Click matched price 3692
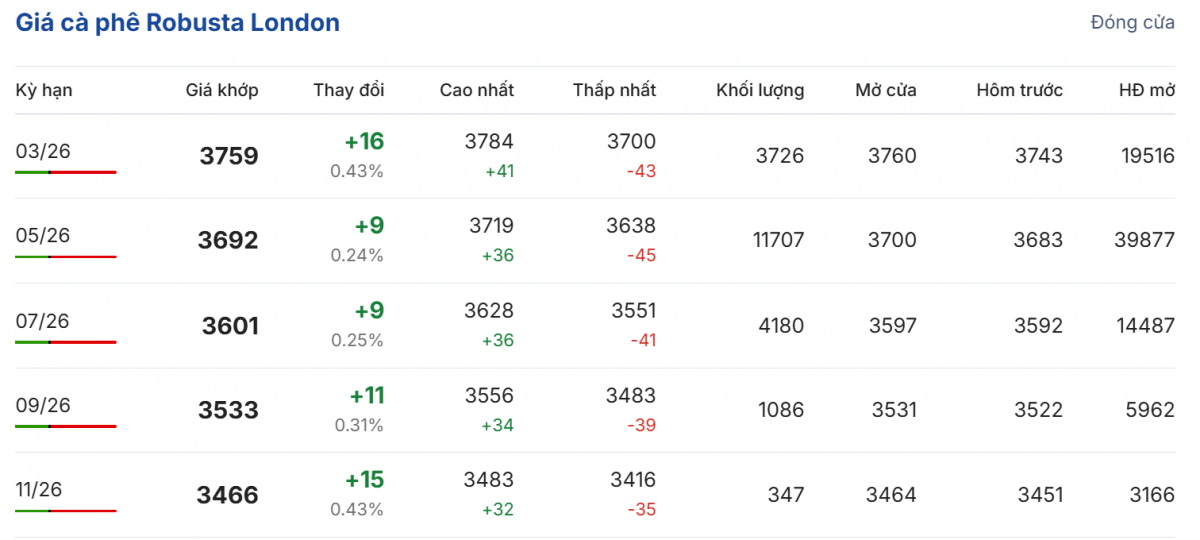The height and width of the screenshot is (540, 1200). pos(229,241)
